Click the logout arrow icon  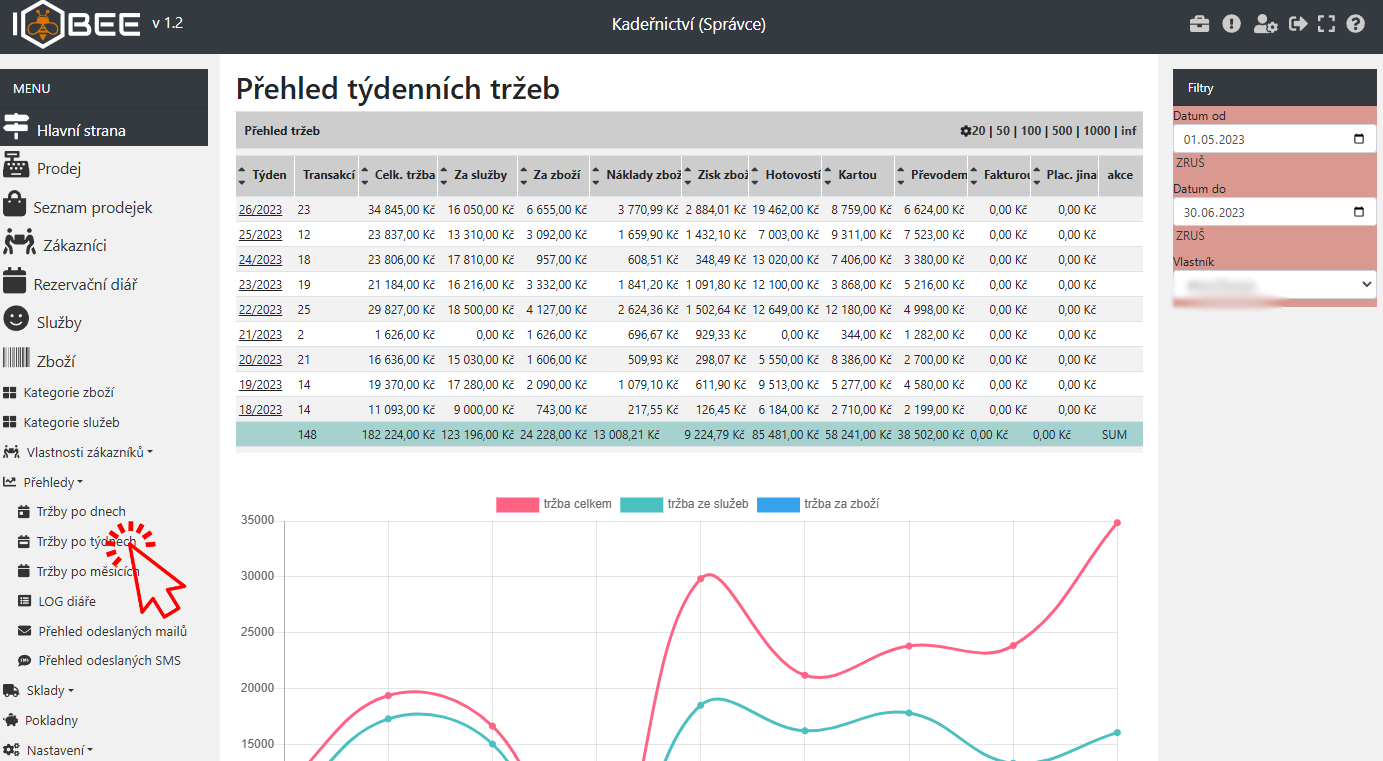pos(1298,24)
